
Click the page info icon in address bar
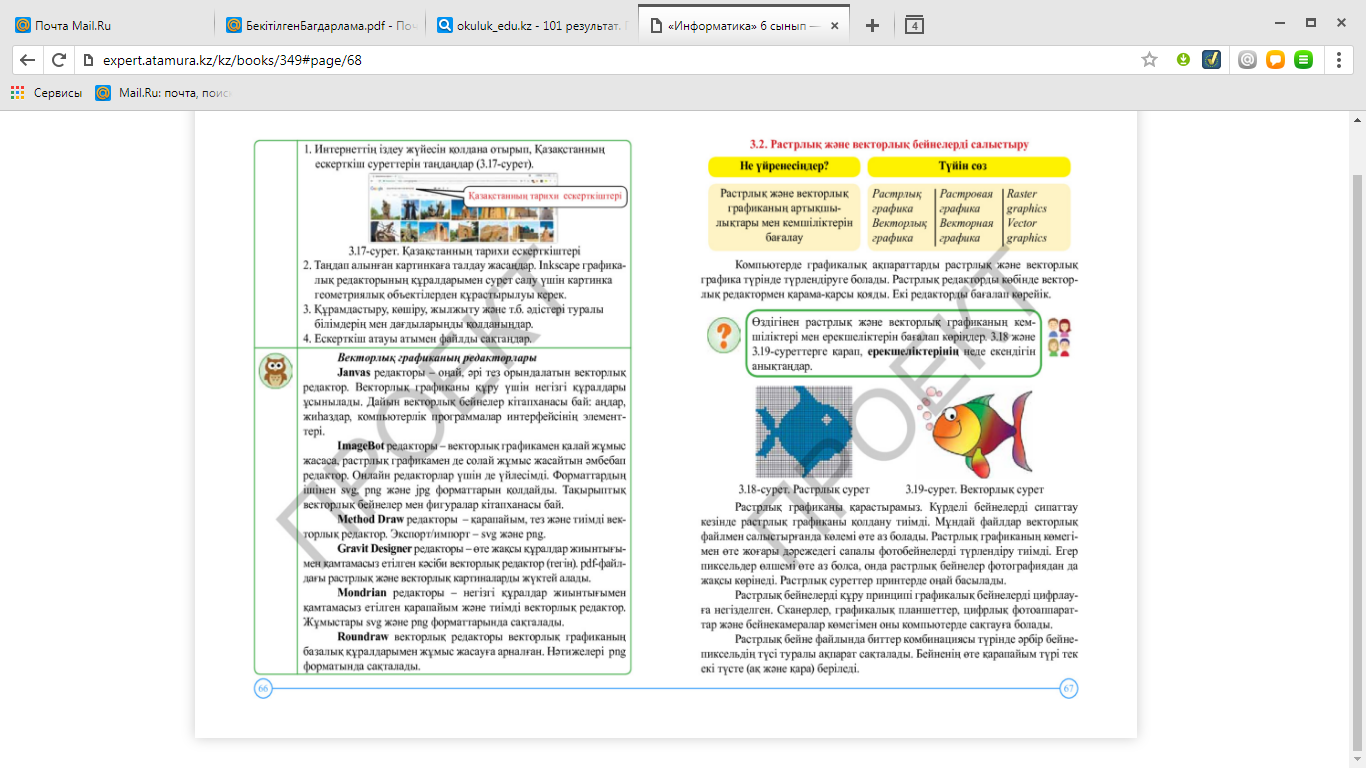[x=88, y=60]
